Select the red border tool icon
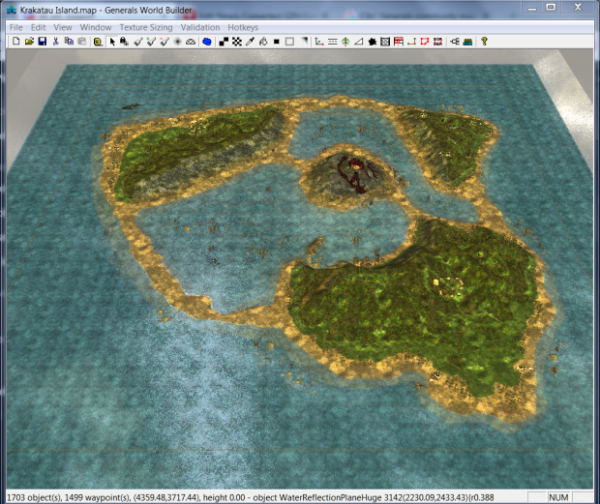 (x=438, y=41)
